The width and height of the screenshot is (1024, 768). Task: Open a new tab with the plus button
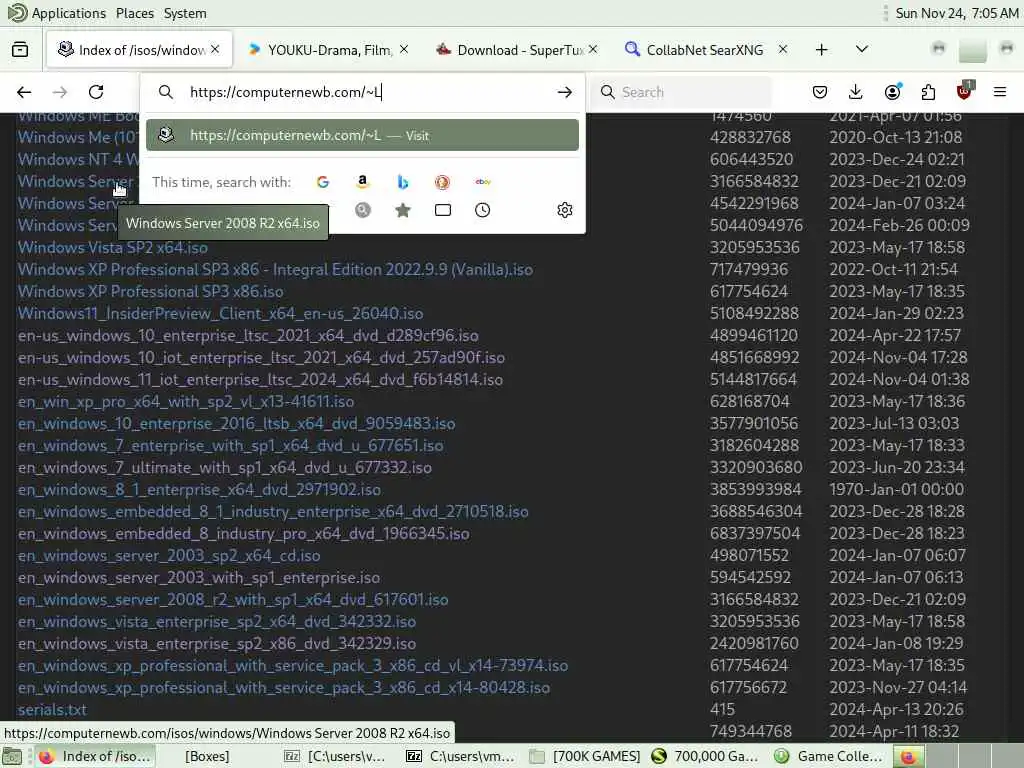coord(822,50)
